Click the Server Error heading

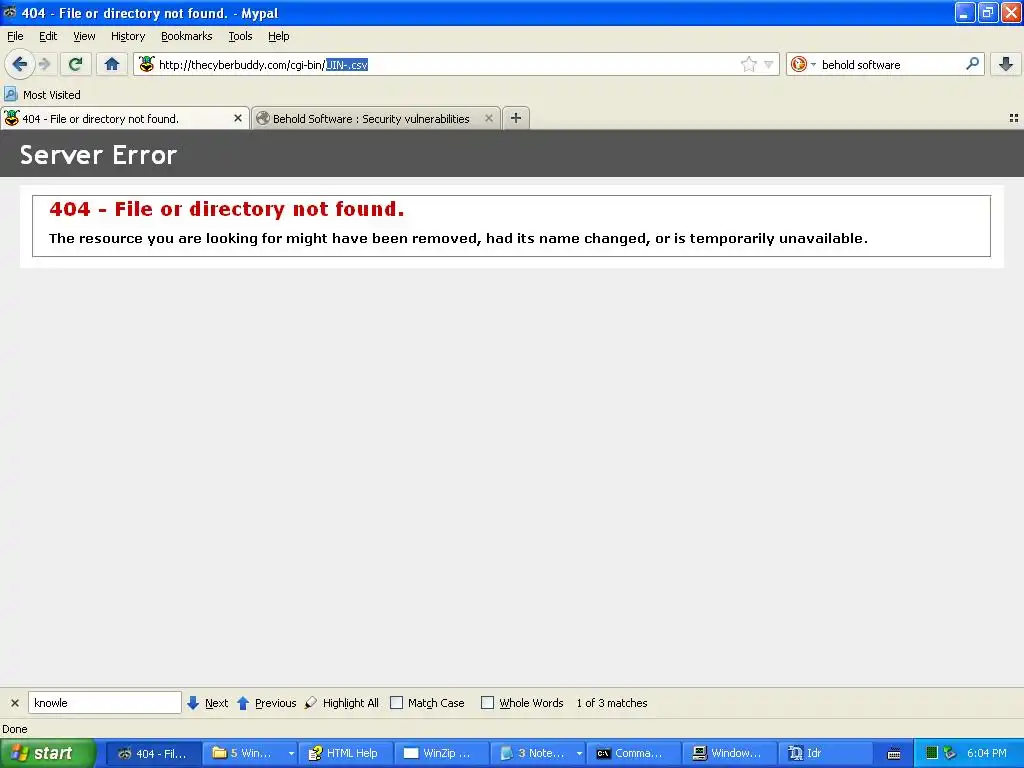pos(99,155)
